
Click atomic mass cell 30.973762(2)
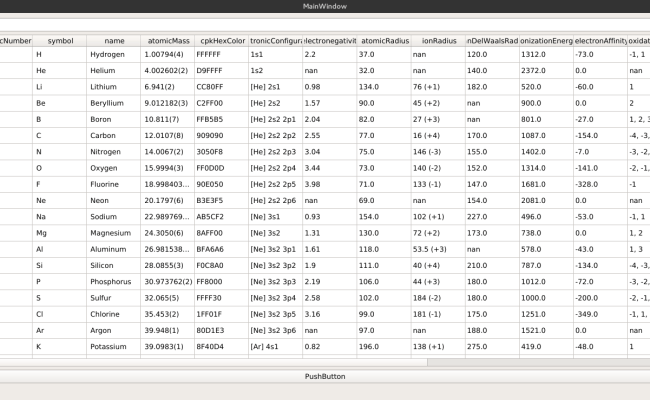click(x=167, y=281)
